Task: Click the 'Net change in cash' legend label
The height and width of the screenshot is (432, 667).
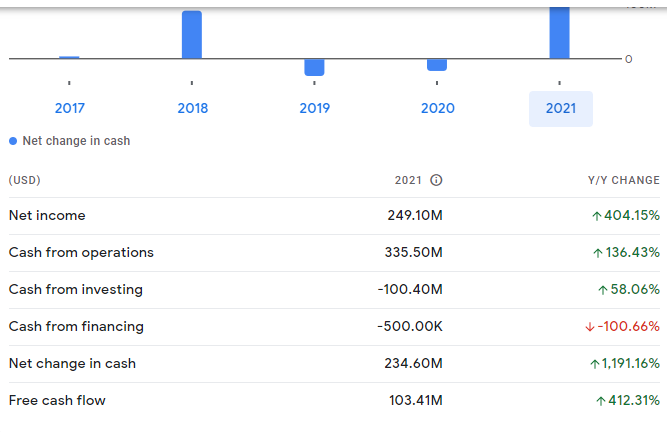Action: [76, 141]
